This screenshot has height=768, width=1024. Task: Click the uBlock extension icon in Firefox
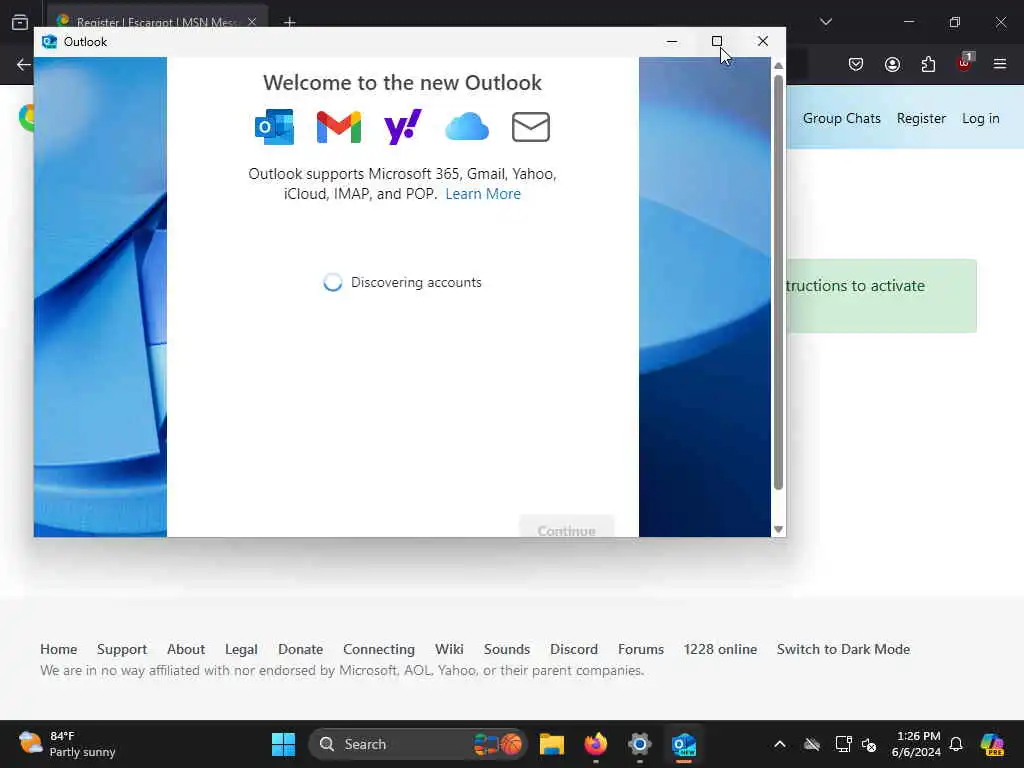(964, 63)
